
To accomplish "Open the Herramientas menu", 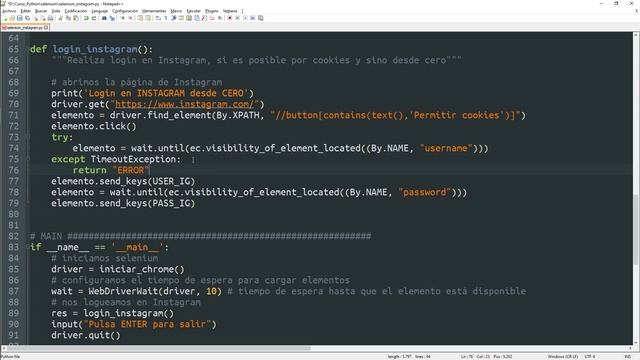I will click(154, 11).
